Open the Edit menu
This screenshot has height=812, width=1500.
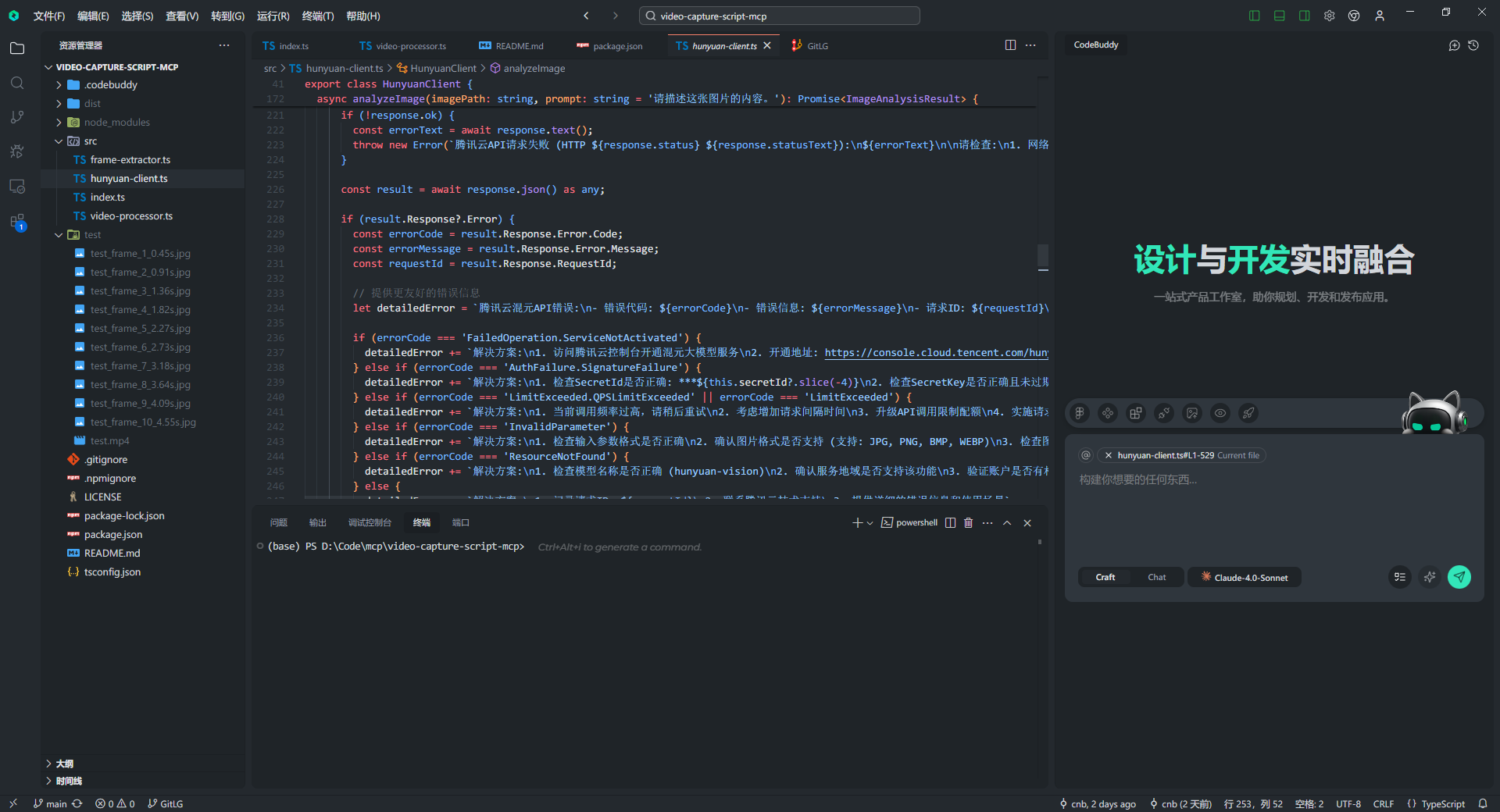[x=93, y=16]
